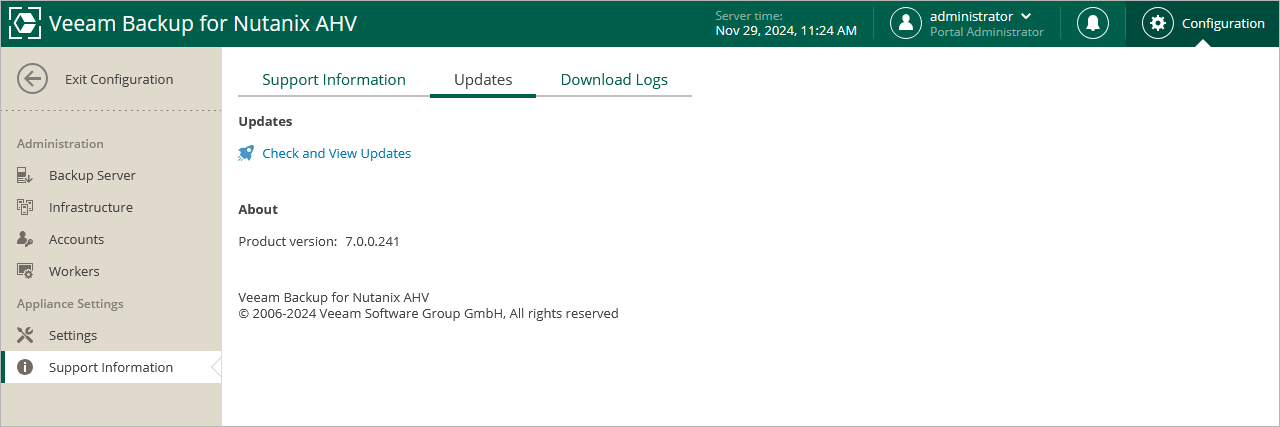The image size is (1280, 427).
Task: Click the About section heading
Action: 258,209
